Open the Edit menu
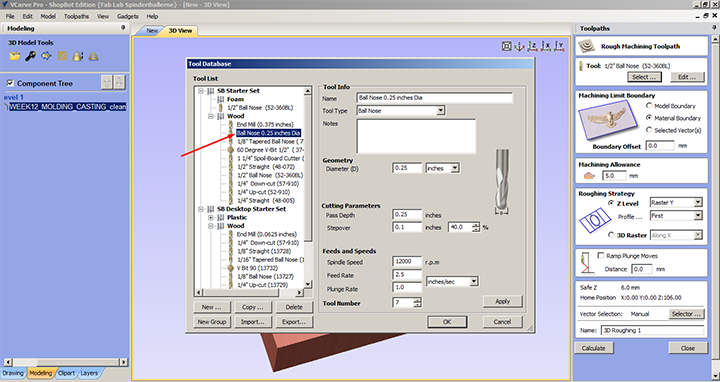720x382 pixels. [x=28, y=17]
